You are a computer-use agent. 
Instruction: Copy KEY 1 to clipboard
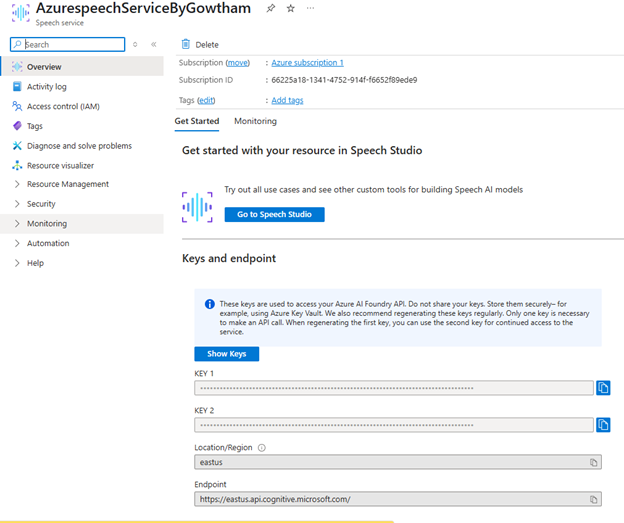pyautogui.click(x=603, y=388)
